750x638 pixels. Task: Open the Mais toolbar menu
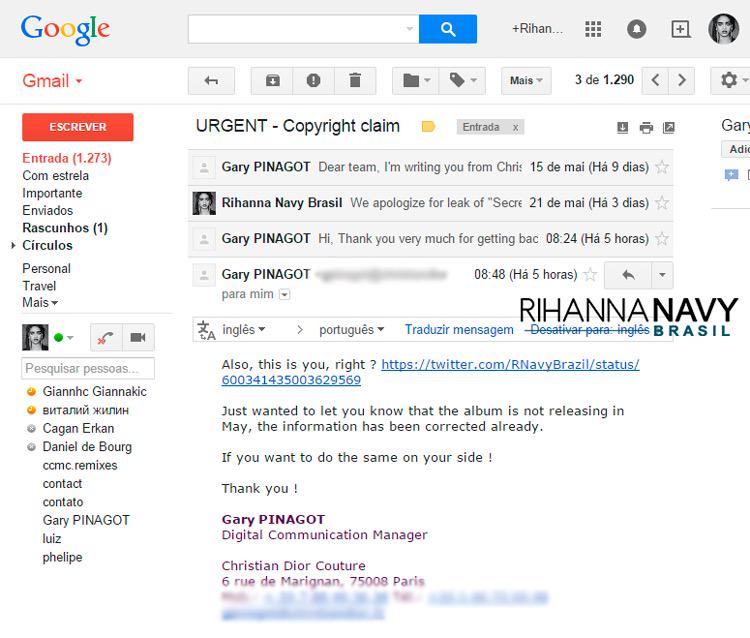click(526, 80)
